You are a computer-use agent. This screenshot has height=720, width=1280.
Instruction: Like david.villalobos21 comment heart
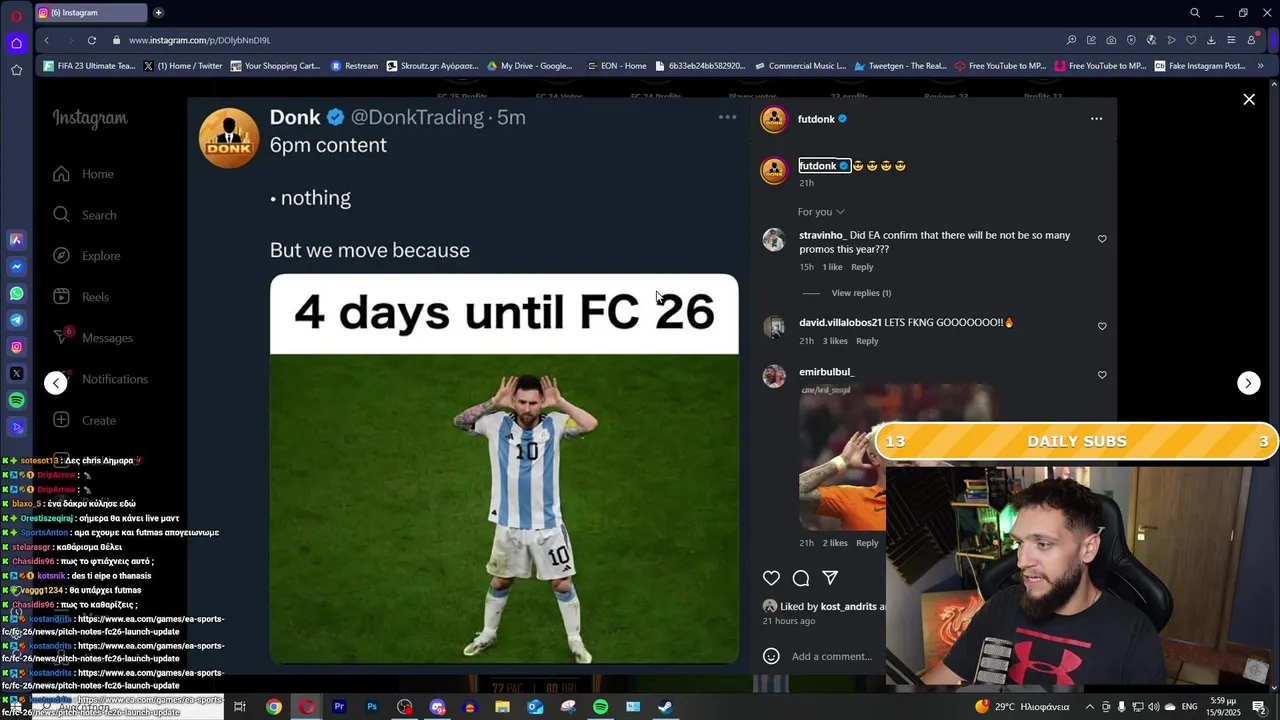tap(1102, 326)
